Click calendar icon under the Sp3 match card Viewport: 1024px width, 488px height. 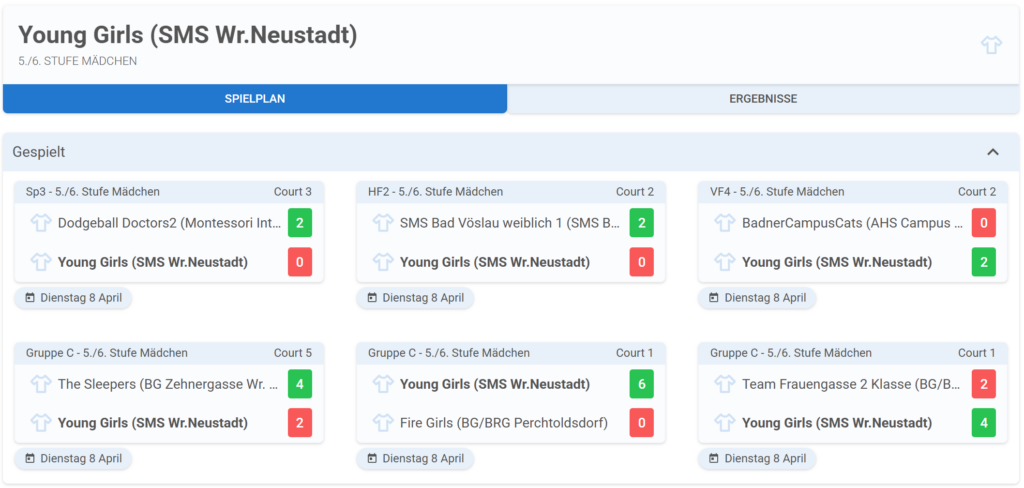[29, 298]
